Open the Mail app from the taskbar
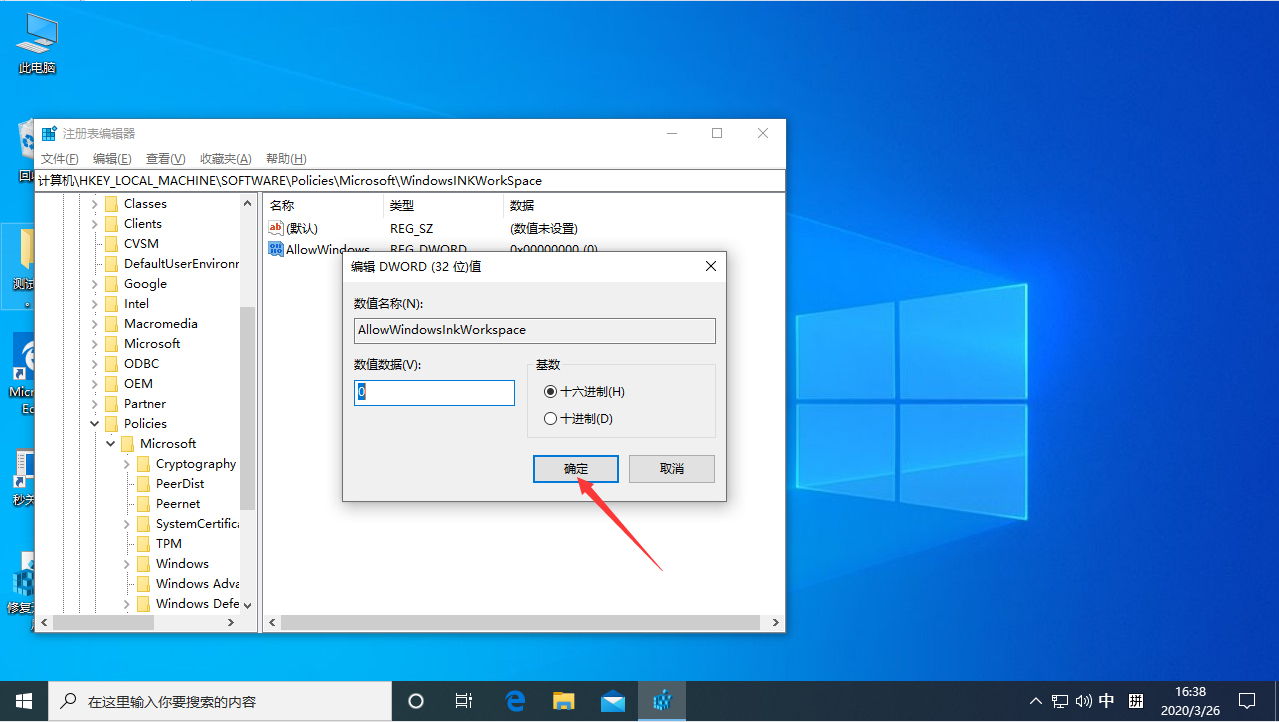1279x722 pixels. pyautogui.click(x=612, y=701)
